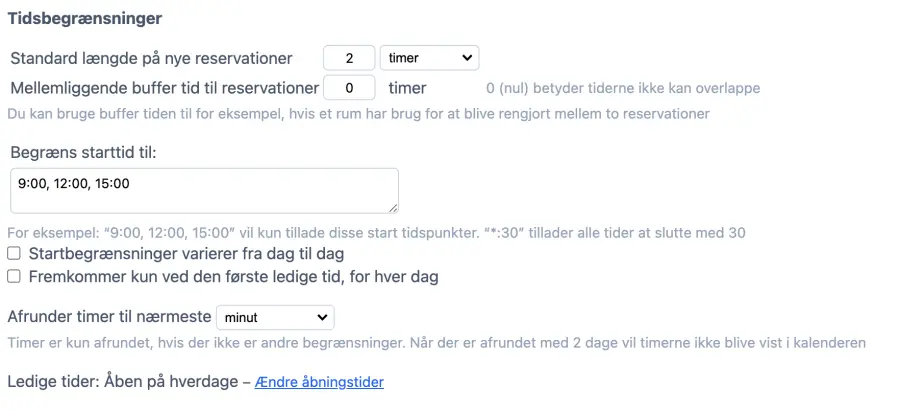900x410 pixels.
Task: Expand the "minut" rounding dropdown
Action: point(275,317)
